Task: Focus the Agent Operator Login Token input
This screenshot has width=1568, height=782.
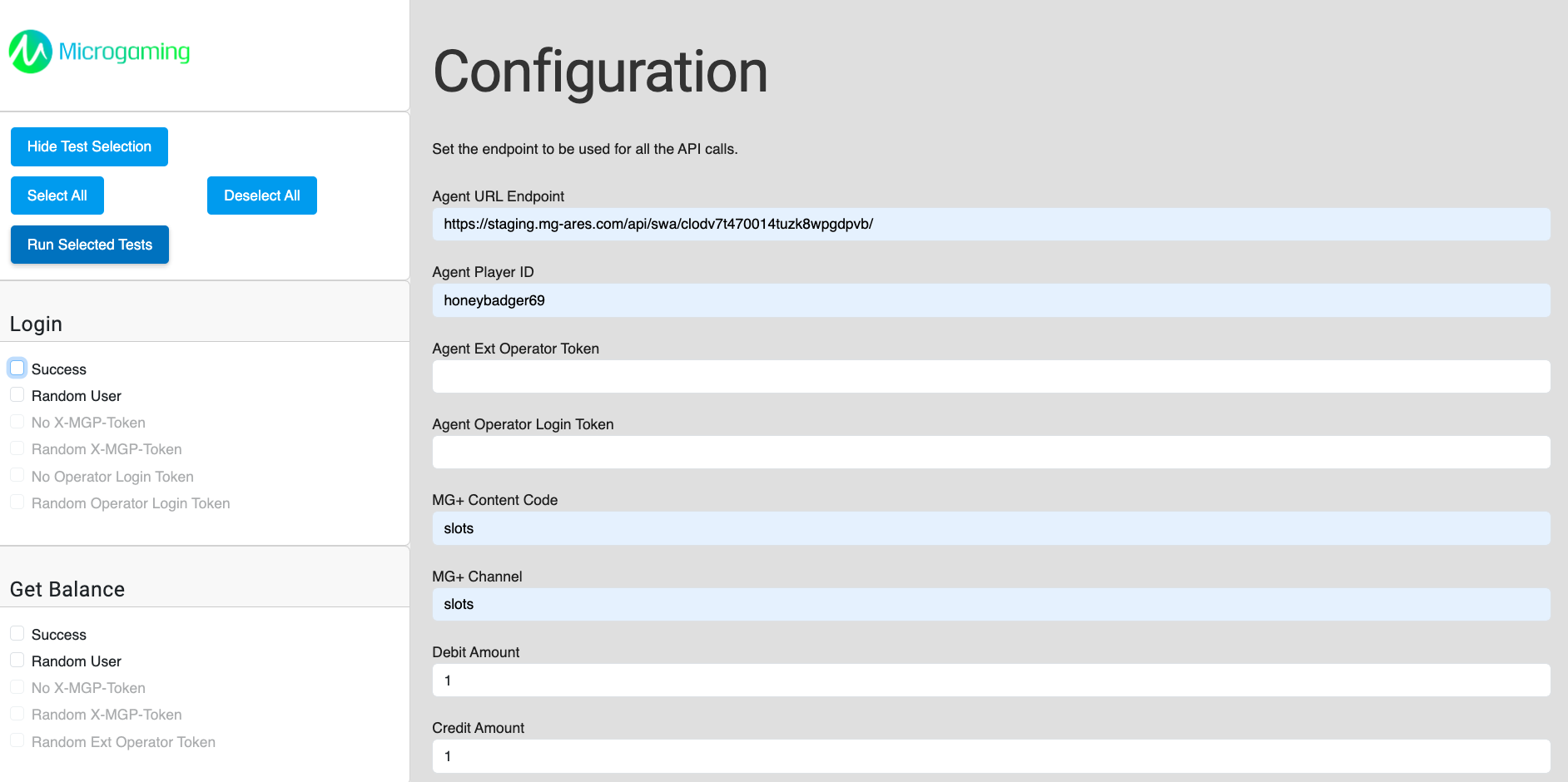Action: [x=990, y=452]
